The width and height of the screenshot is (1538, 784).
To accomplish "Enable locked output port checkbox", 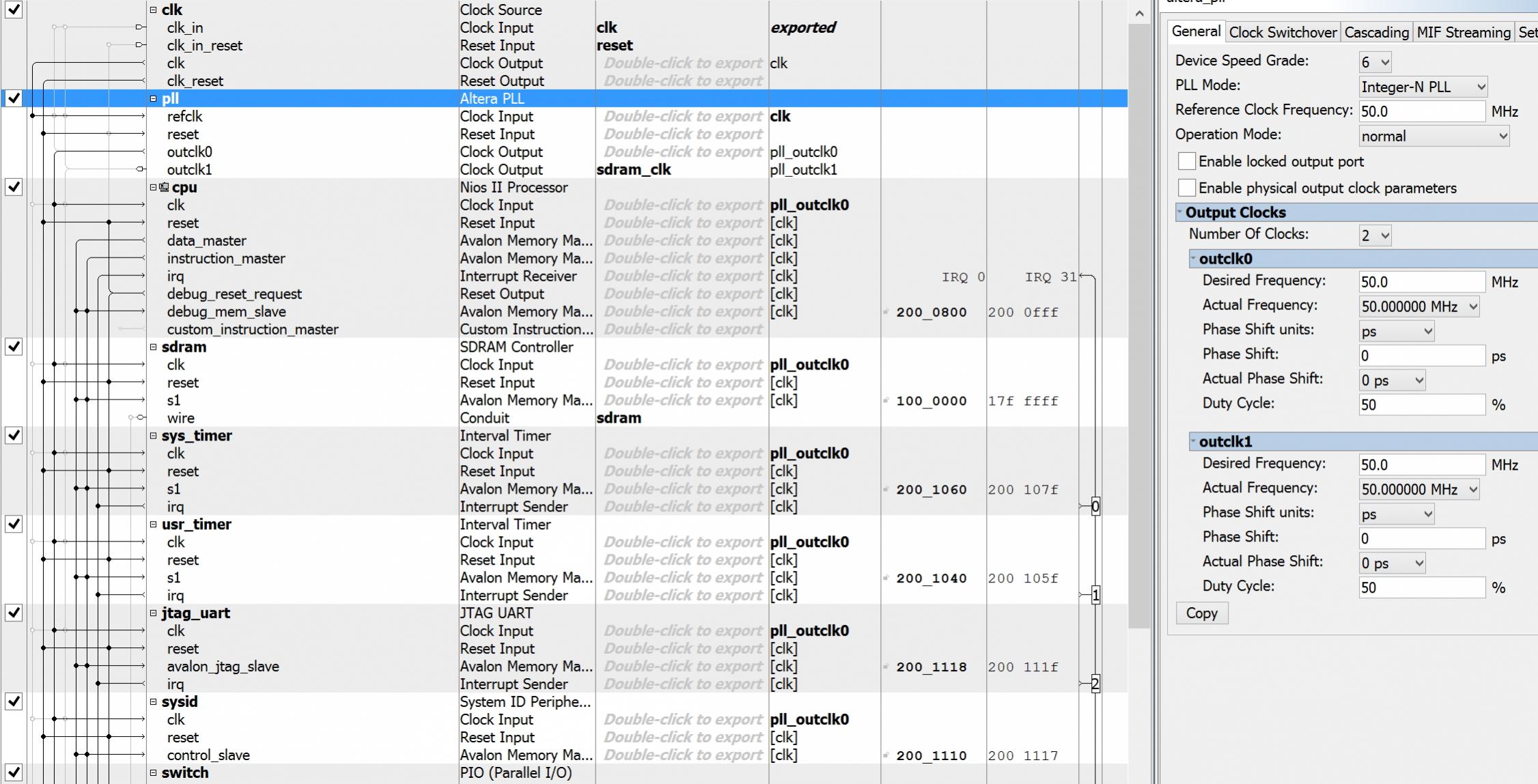I will (1187, 161).
